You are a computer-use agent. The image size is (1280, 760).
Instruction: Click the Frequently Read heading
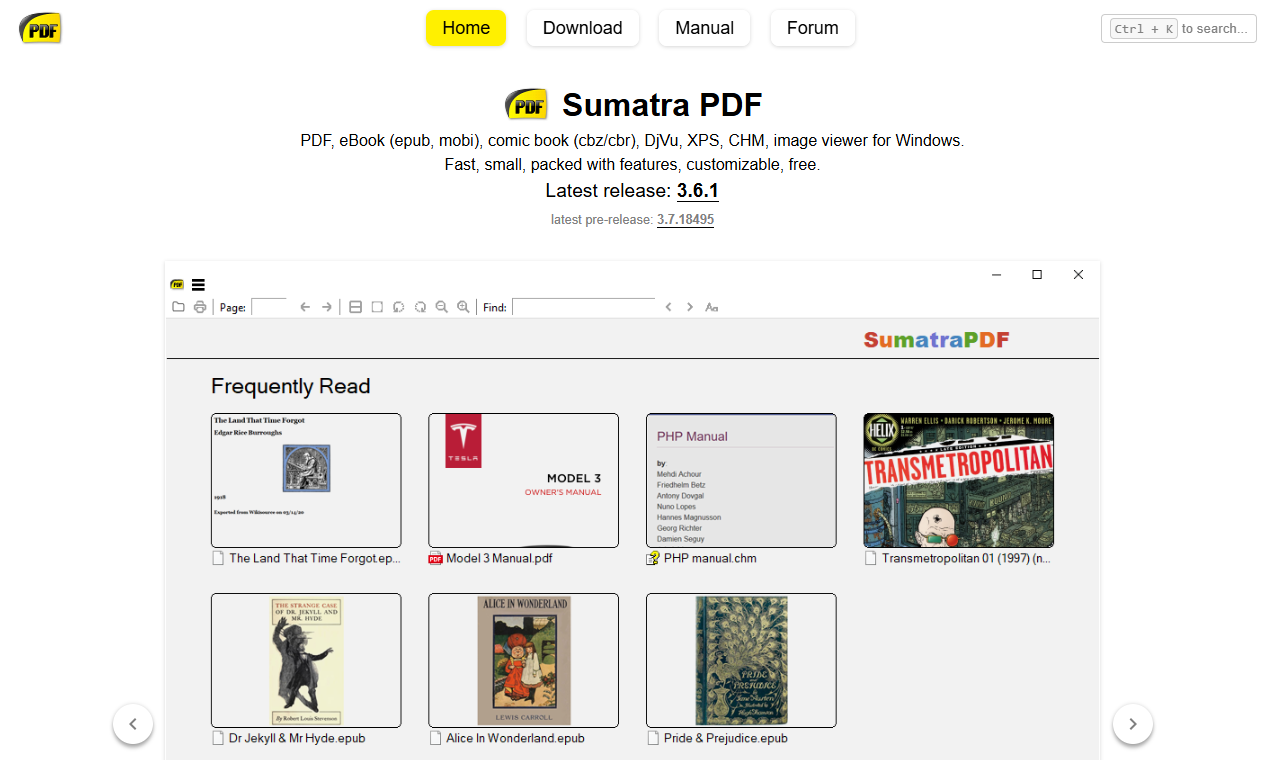(291, 386)
